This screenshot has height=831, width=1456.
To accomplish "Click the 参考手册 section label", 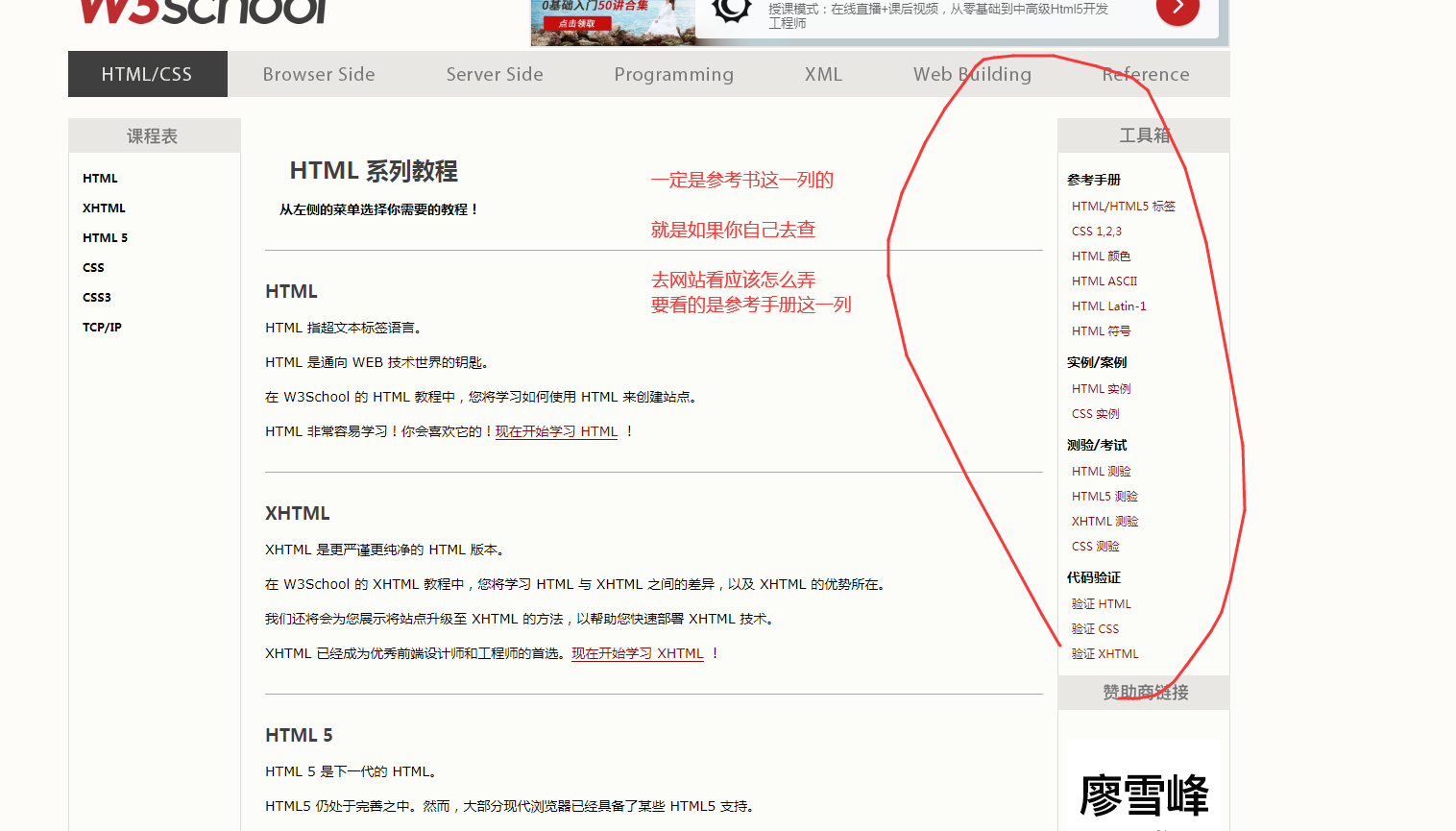I will (1094, 180).
